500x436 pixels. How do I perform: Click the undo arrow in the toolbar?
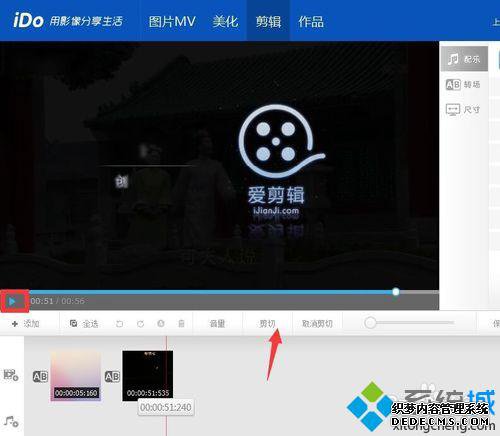tap(119, 323)
